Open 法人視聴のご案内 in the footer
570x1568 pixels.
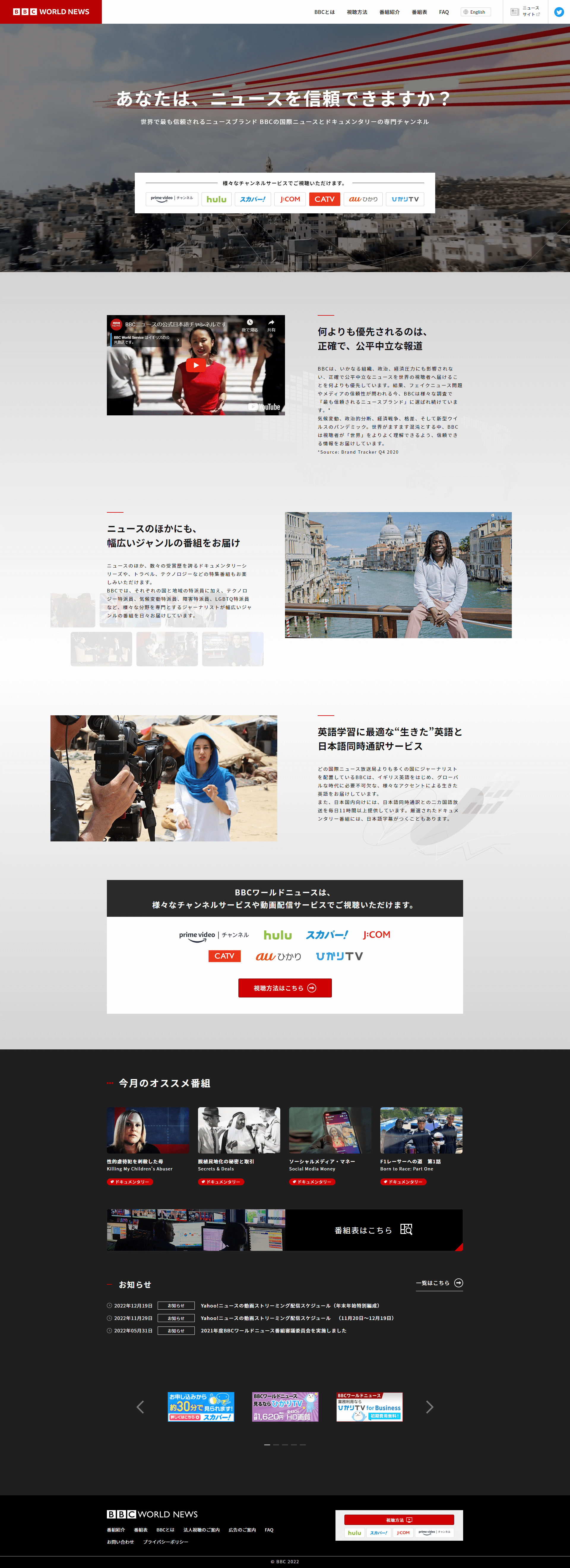coord(202,1530)
